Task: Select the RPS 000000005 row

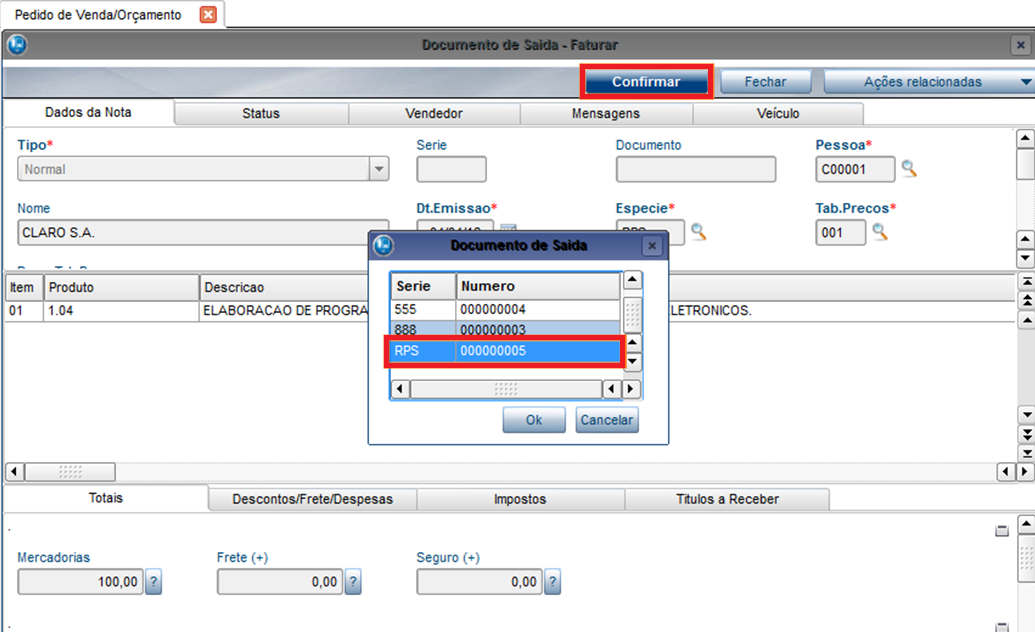Action: tap(505, 351)
